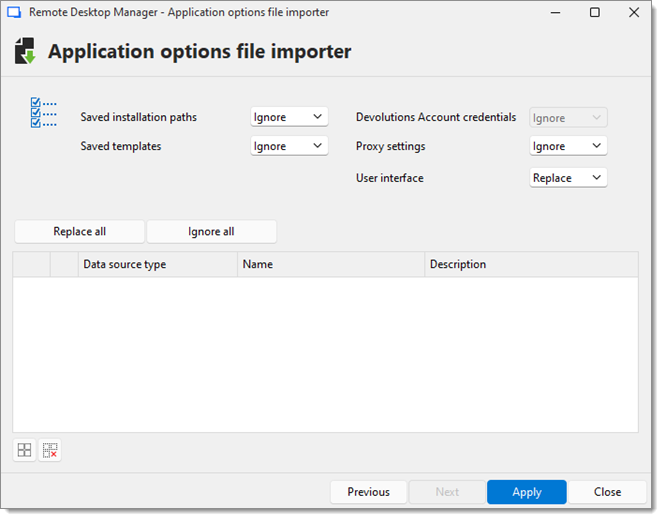Maximize the importer window
Screen dimensions: 662x519
click(x=594, y=12)
